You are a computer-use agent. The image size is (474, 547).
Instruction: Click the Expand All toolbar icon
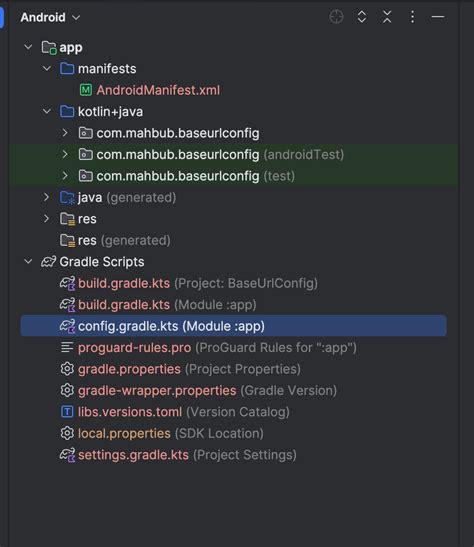(362, 17)
